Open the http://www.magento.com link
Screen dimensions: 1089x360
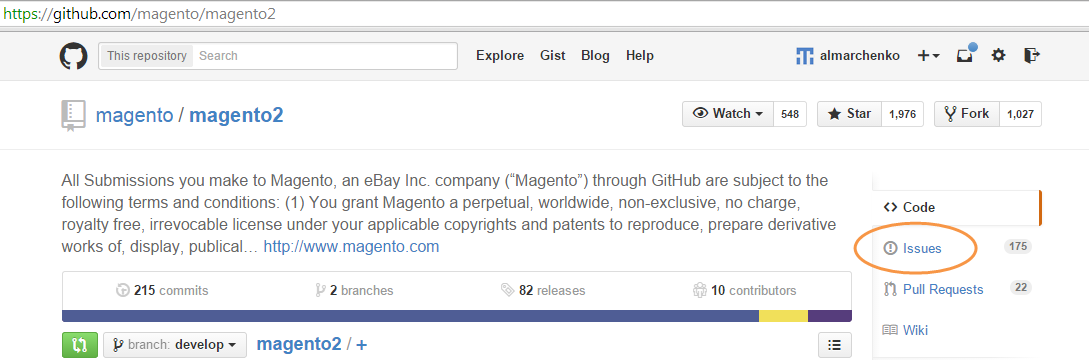pyautogui.click(x=351, y=247)
